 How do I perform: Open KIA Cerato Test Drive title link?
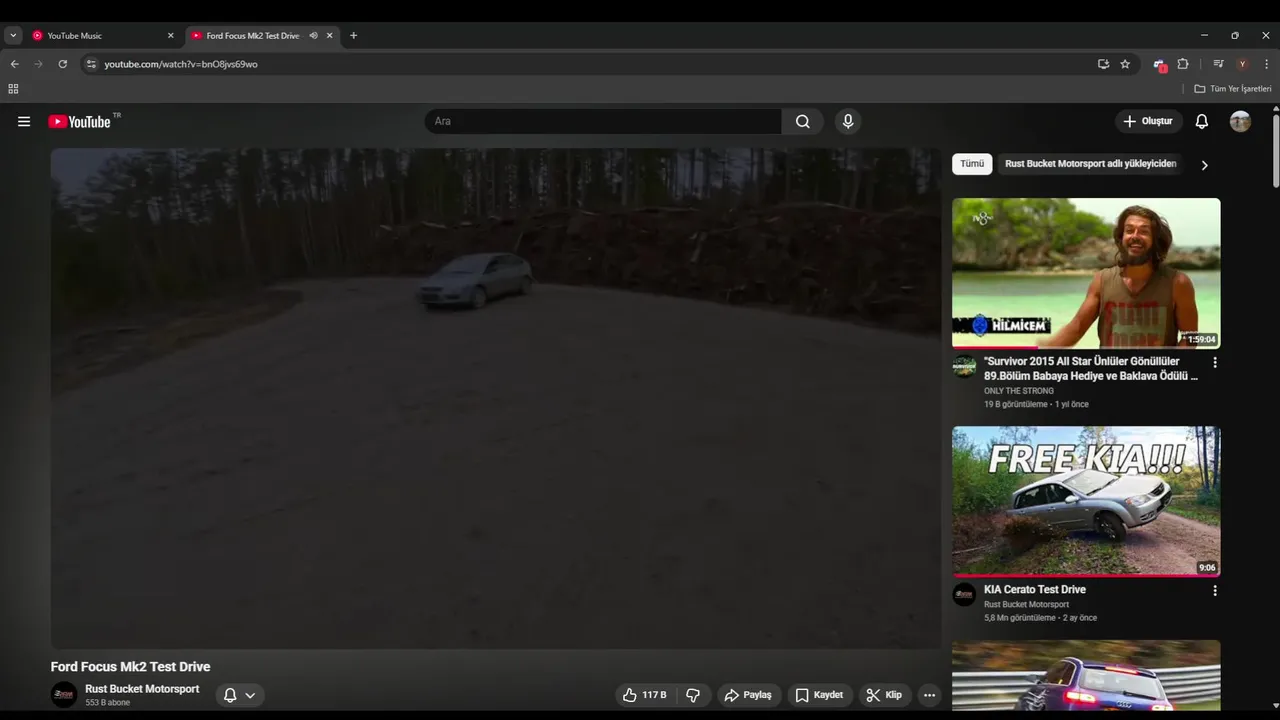(x=1034, y=590)
